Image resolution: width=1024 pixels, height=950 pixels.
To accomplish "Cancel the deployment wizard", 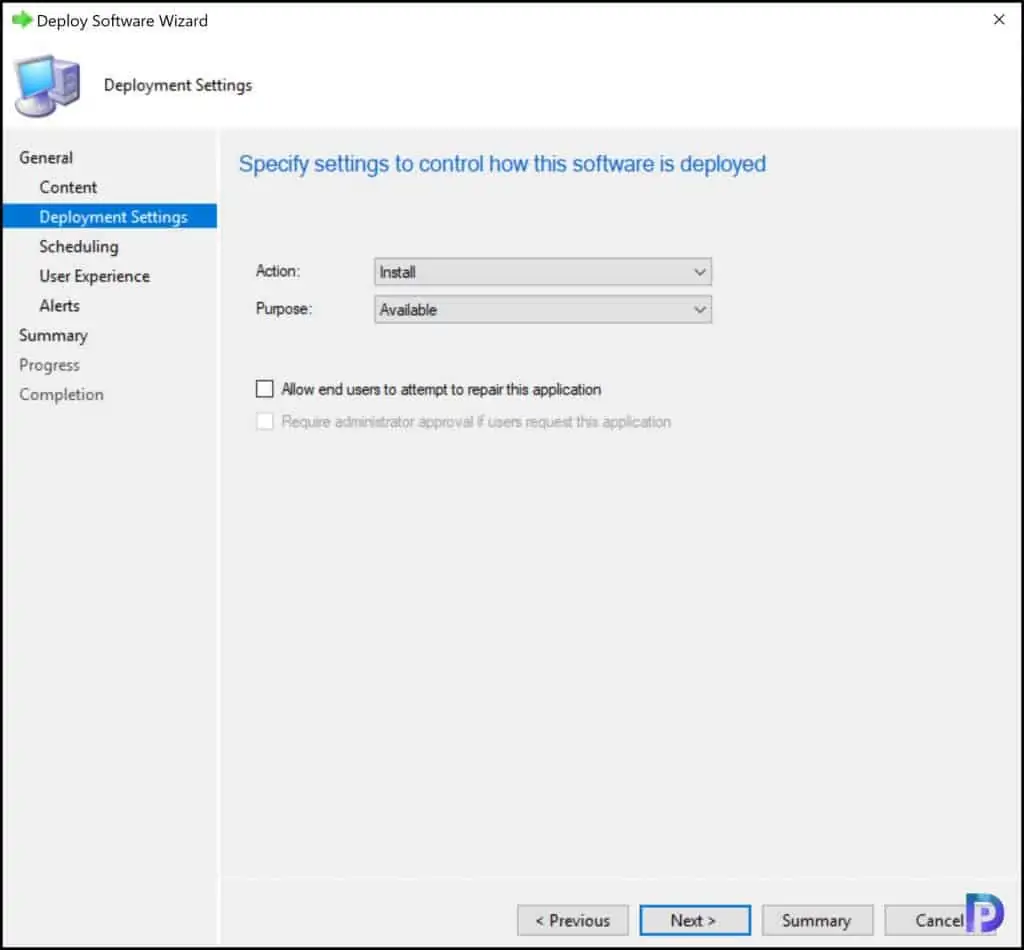I will coord(939,920).
